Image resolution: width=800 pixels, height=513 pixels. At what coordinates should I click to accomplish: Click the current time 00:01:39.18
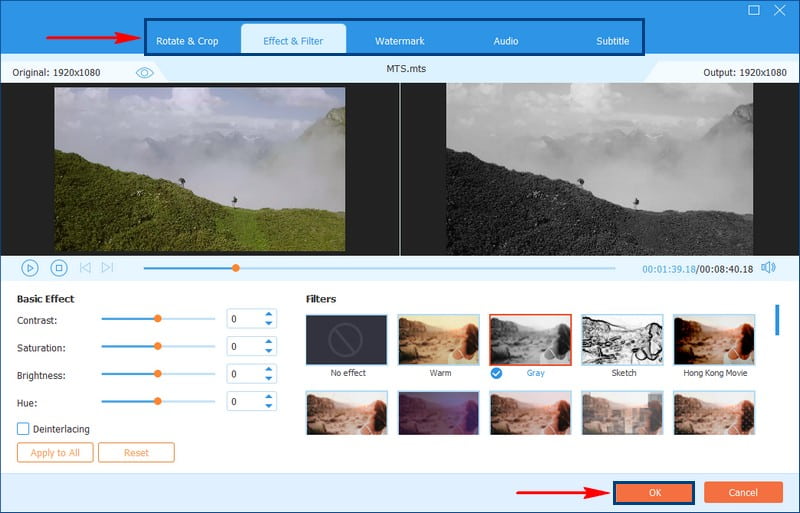[669, 269]
